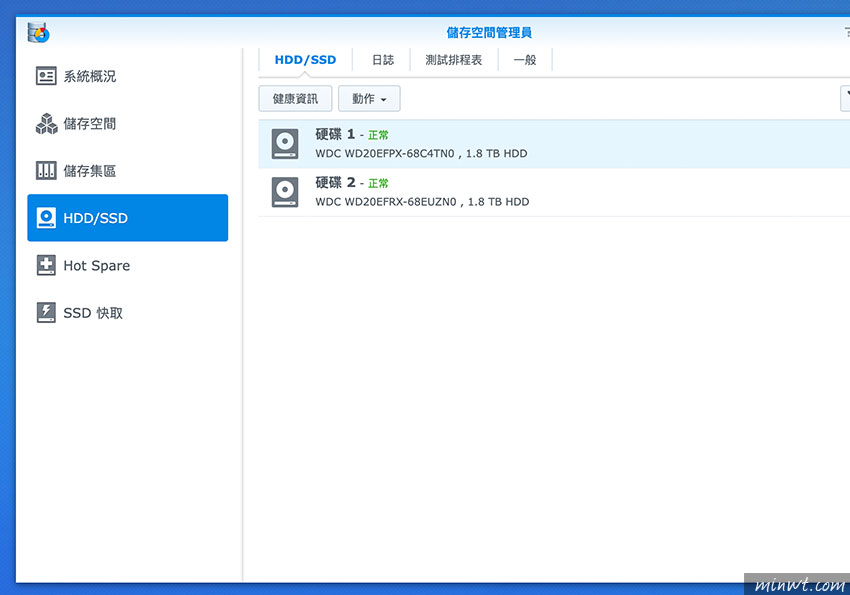
Task: Click the SSD 快取 sidebar icon
Action: [x=47, y=312]
